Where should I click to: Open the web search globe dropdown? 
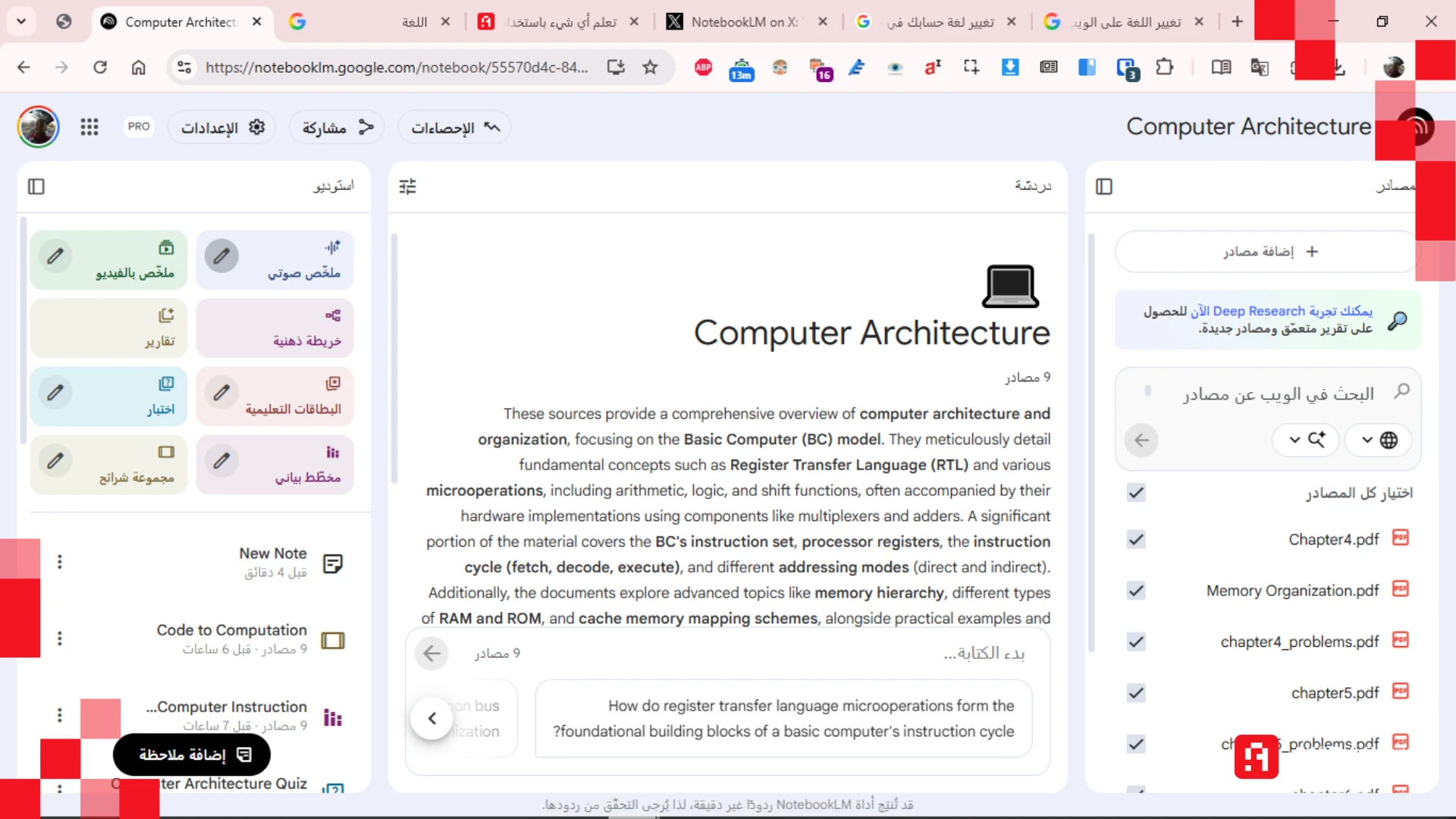coord(1379,440)
